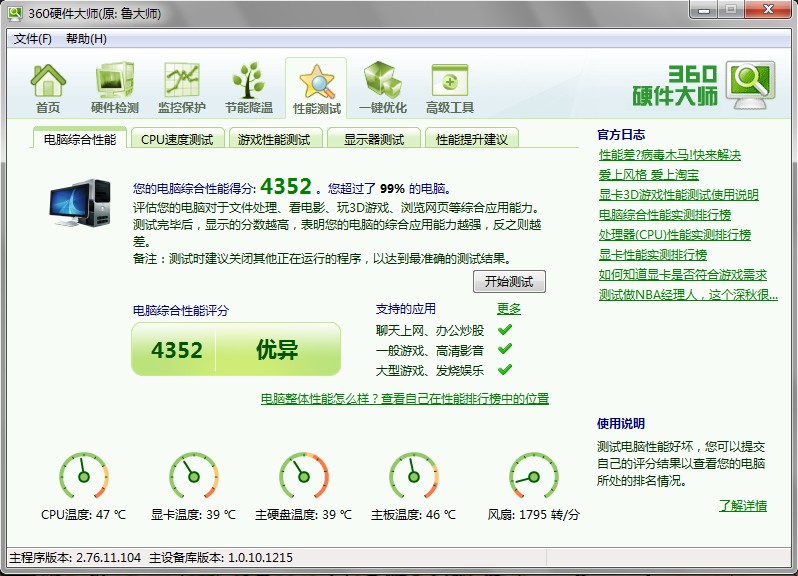Open the 性能差?病毒木马!快来解决 link
The image size is (798, 576).
coord(670,155)
